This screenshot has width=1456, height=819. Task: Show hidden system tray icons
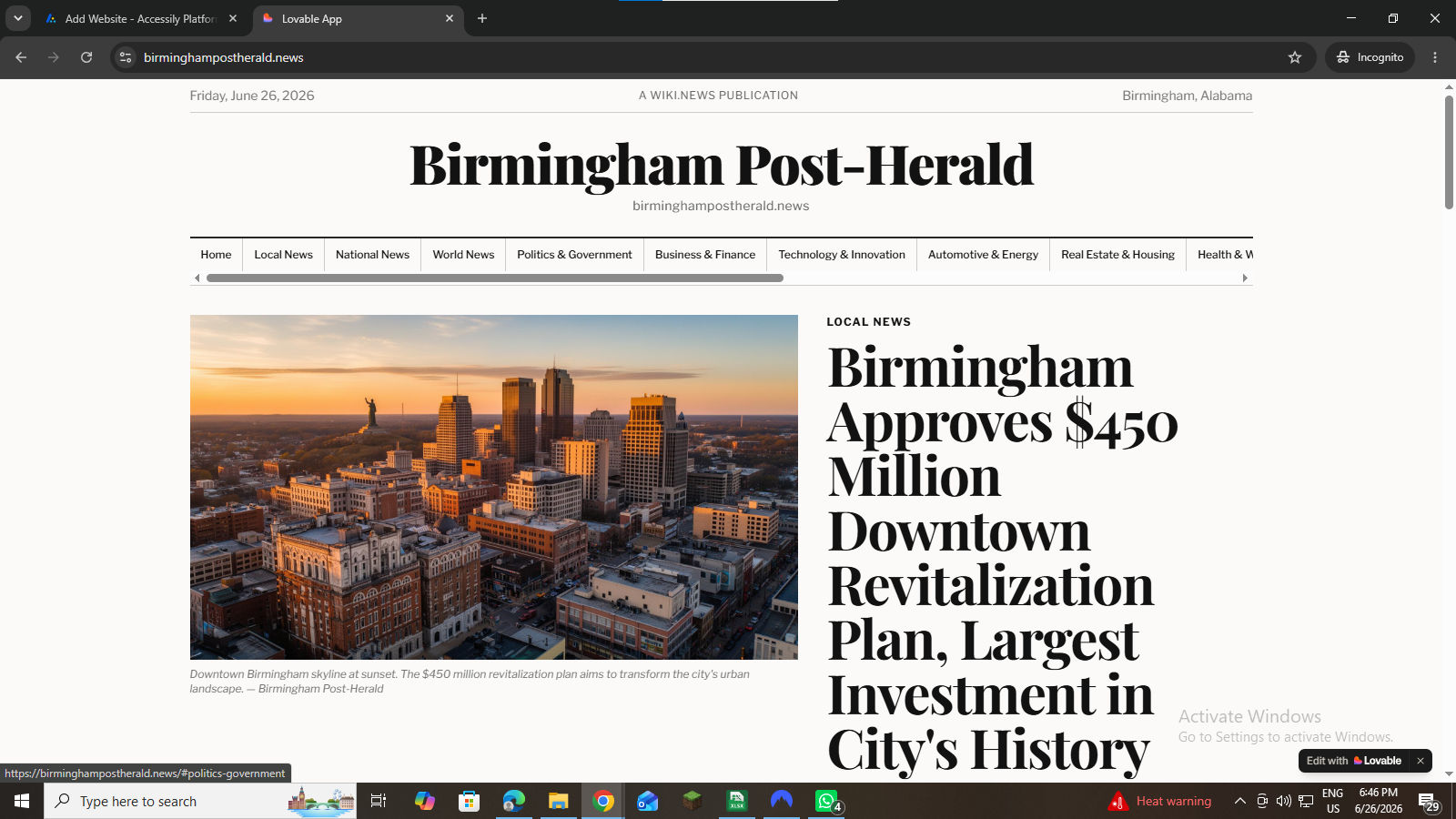[x=1239, y=801]
